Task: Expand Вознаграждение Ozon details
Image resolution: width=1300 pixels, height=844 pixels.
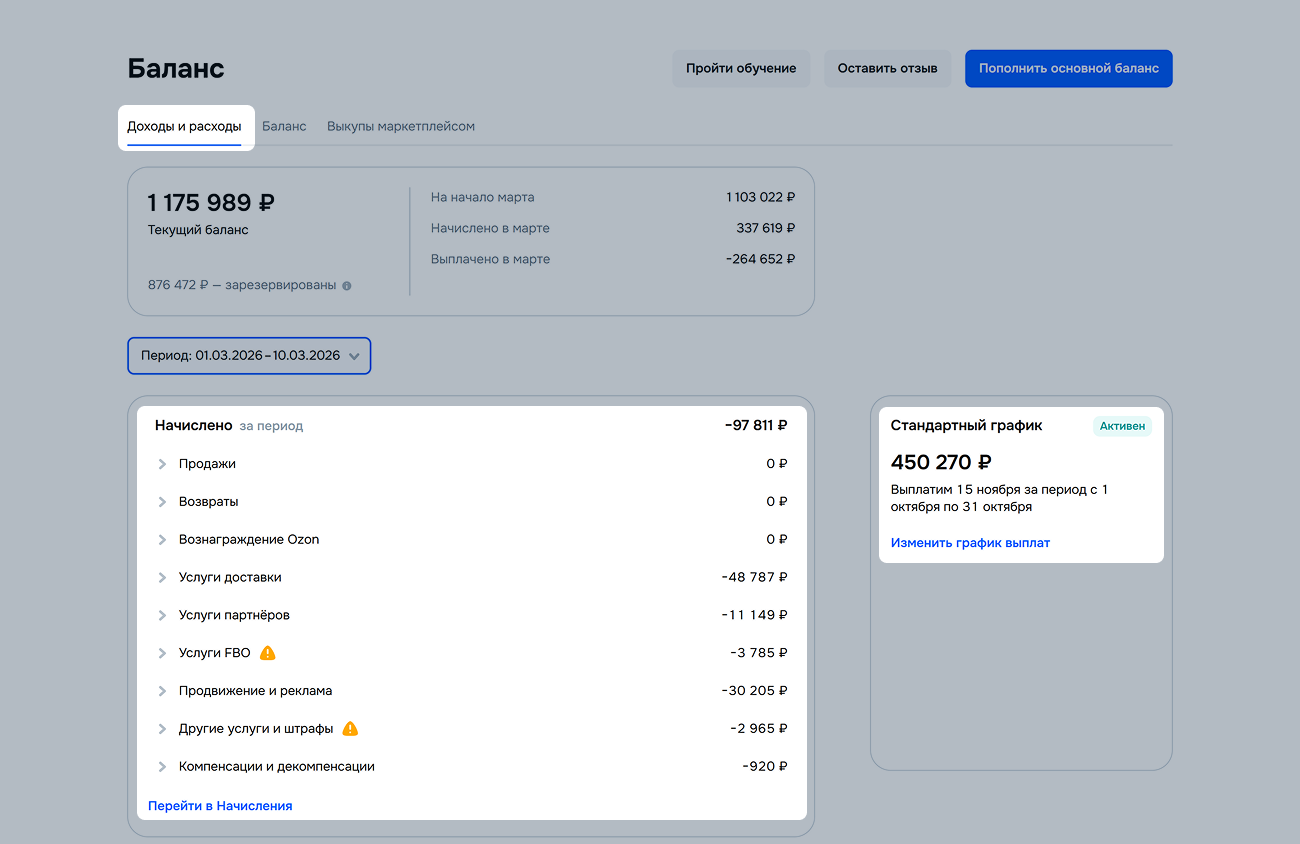Action: coord(162,540)
